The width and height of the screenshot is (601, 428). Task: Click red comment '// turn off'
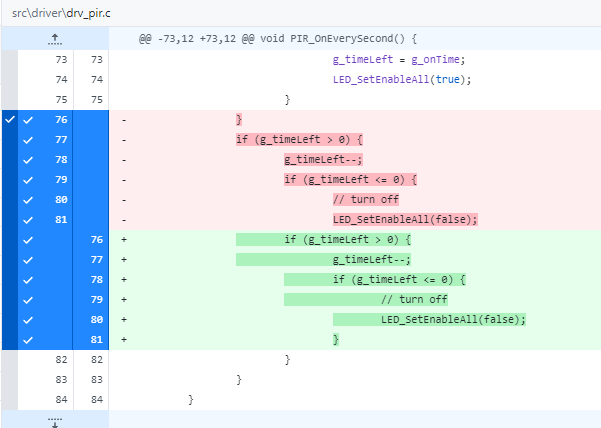pyautogui.click(x=366, y=199)
